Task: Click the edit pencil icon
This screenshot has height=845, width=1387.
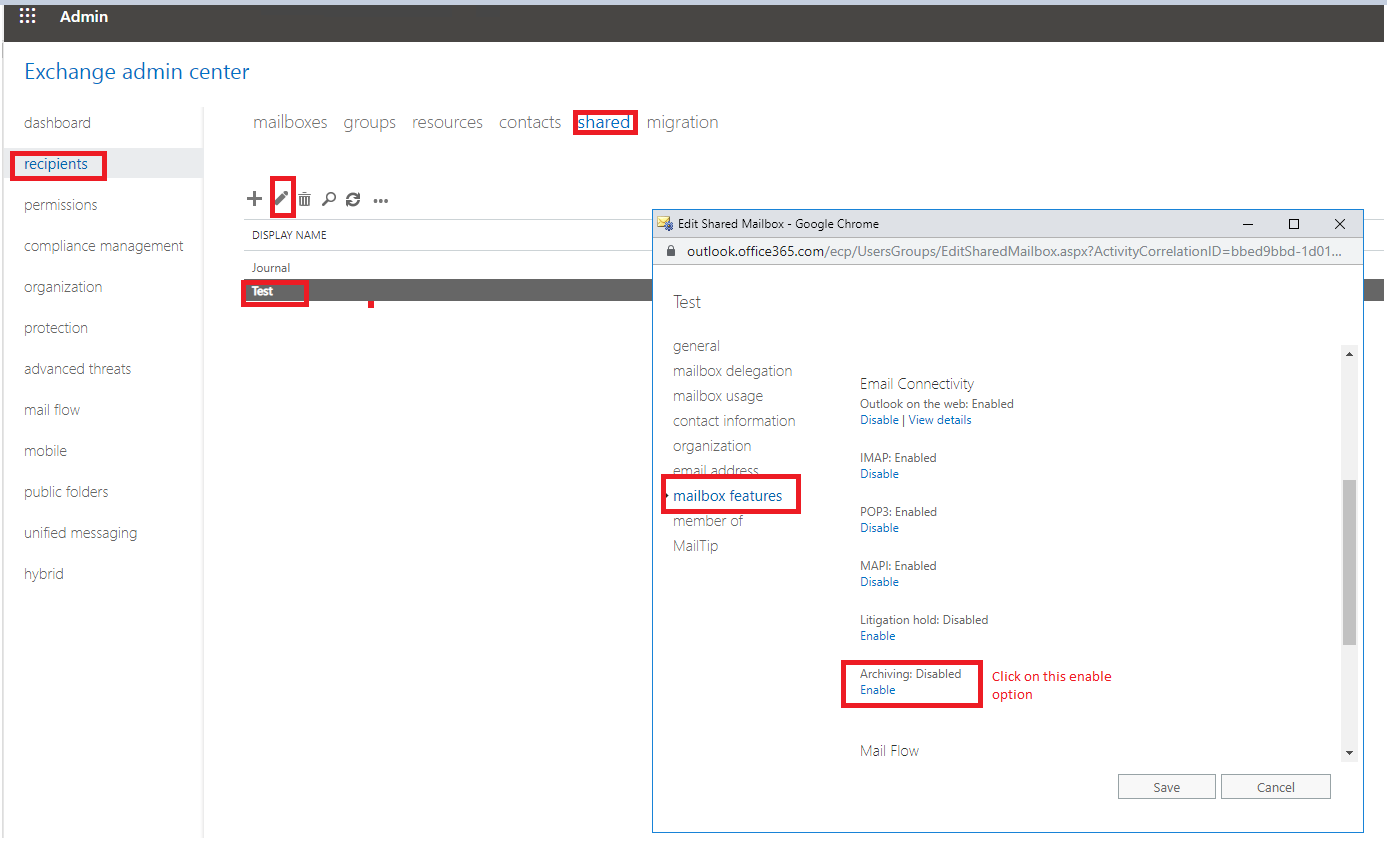Action: (x=282, y=199)
